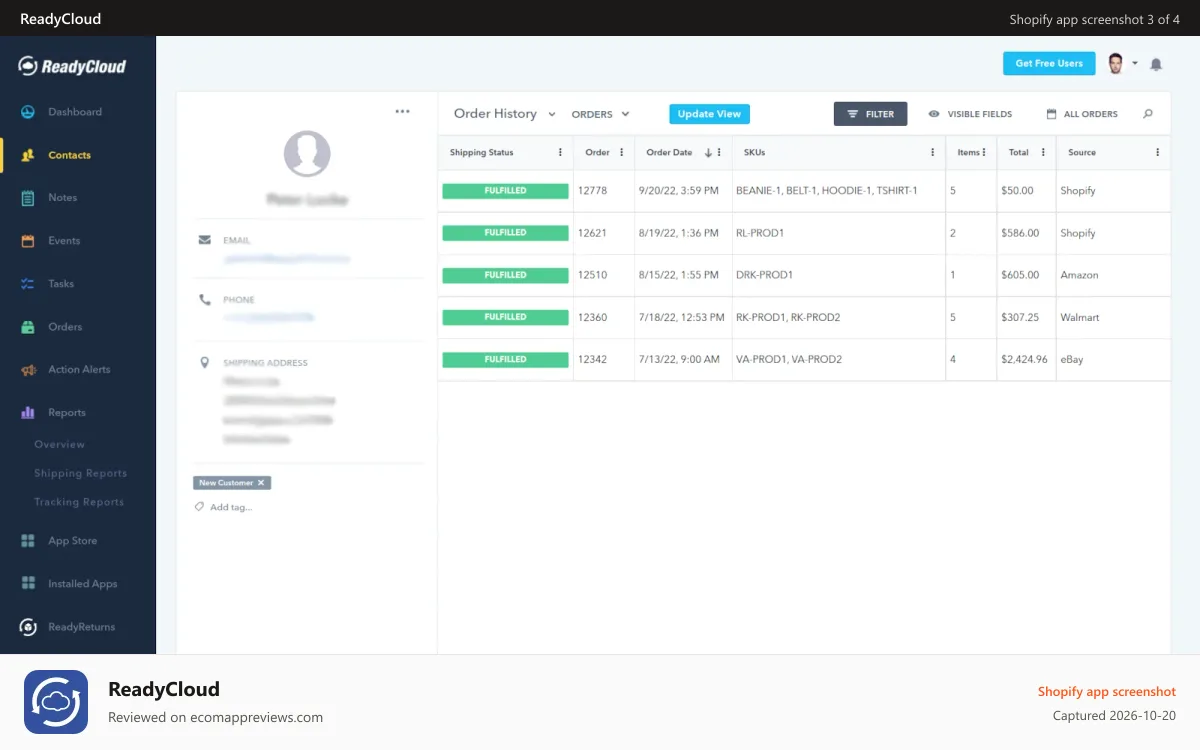Click the FILTER button

pyautogui.click(x=870, y=114)
